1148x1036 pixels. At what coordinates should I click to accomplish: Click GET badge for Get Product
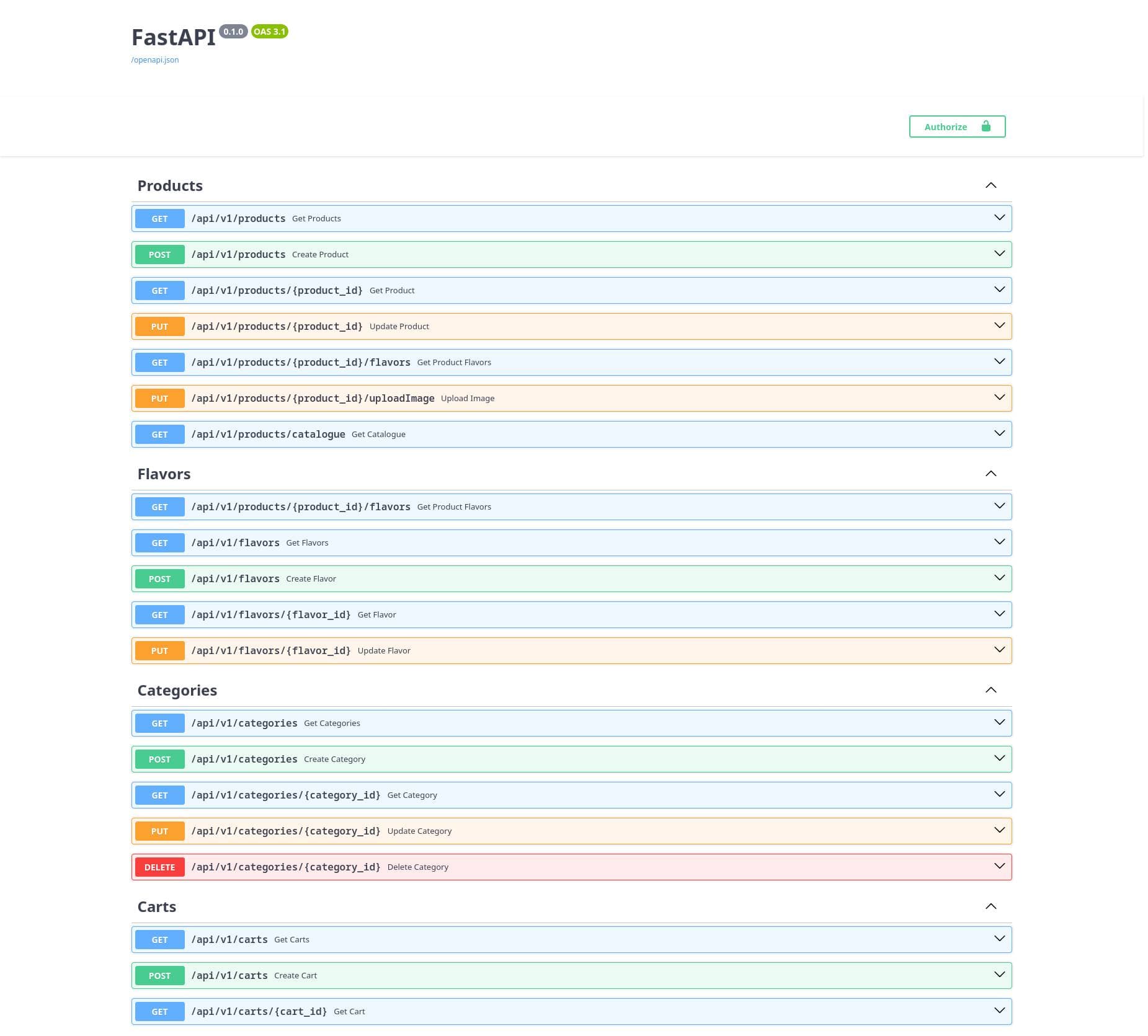[160, 291]
